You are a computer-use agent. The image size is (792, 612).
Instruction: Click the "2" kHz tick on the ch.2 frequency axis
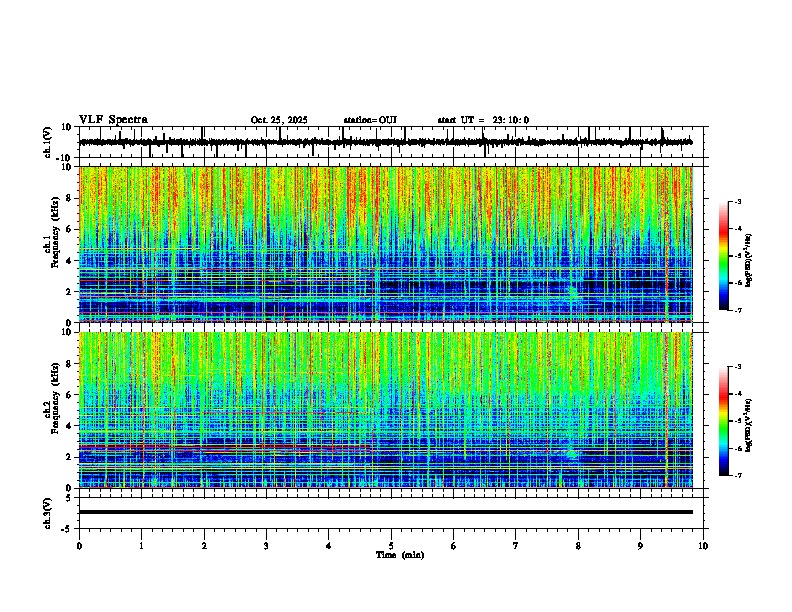[x=70, y=457]
